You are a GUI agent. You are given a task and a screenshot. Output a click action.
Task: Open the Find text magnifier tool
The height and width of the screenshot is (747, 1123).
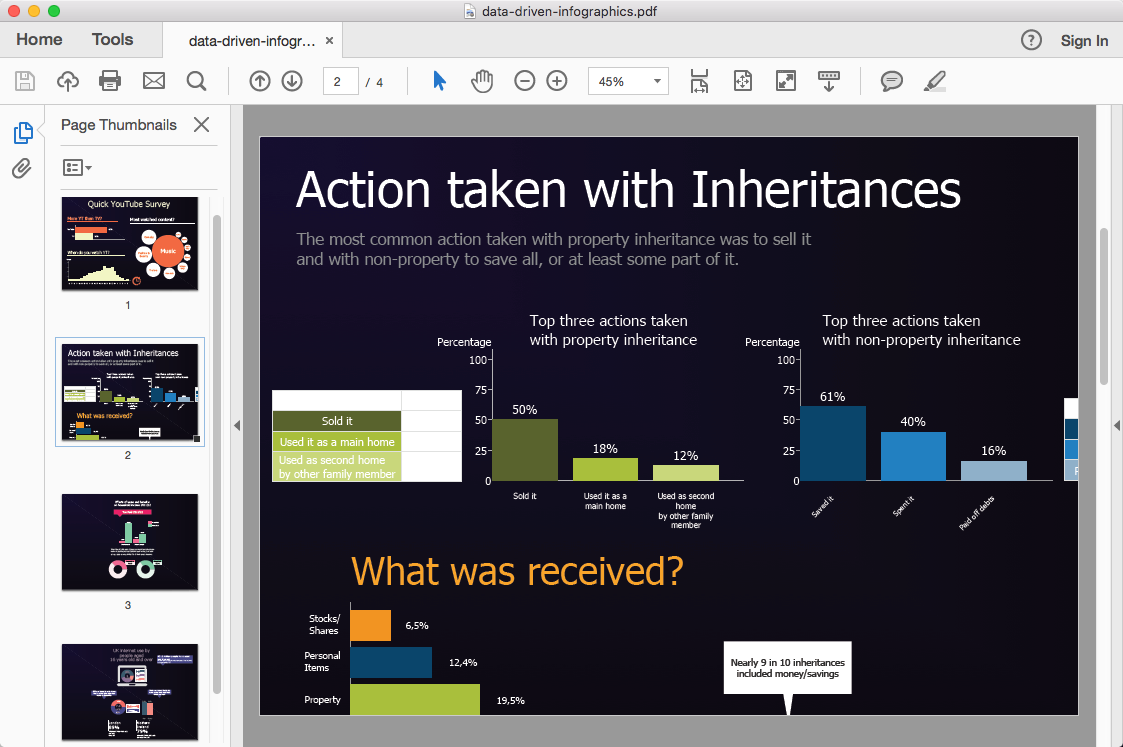click(x=196, y=81)
